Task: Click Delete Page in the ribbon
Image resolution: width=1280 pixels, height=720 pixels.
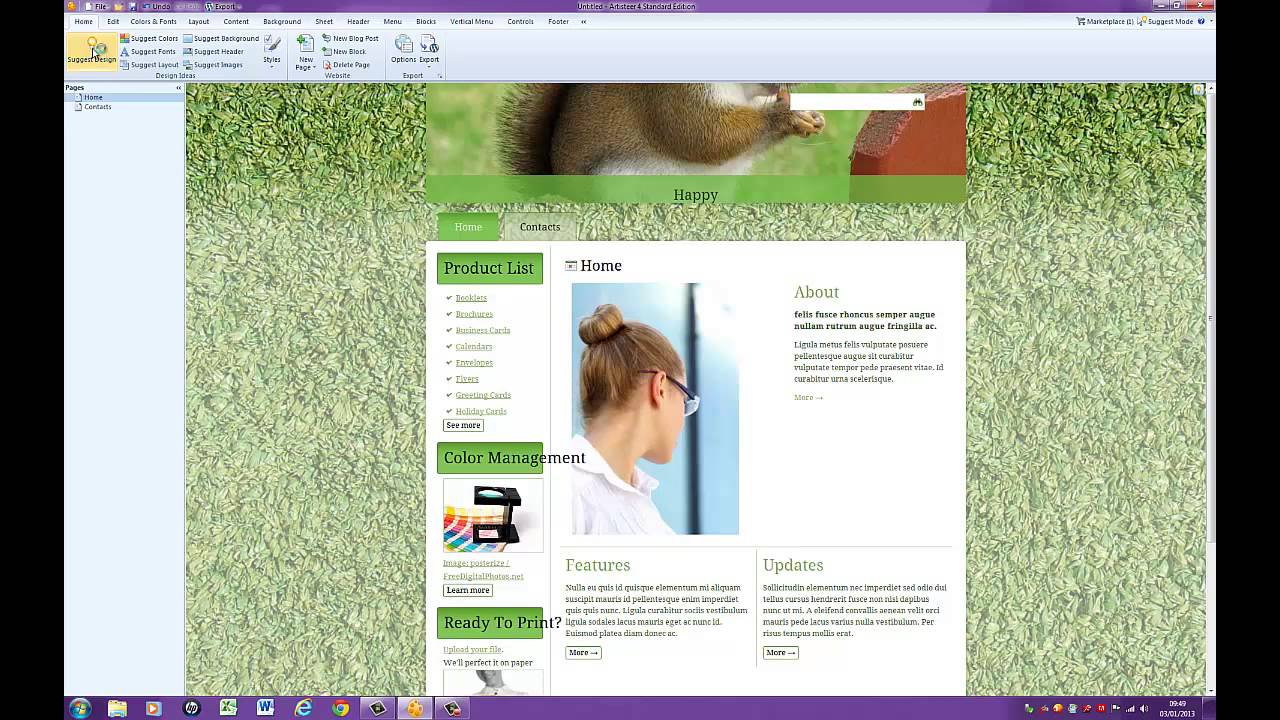Action: (x=346, y=64)
